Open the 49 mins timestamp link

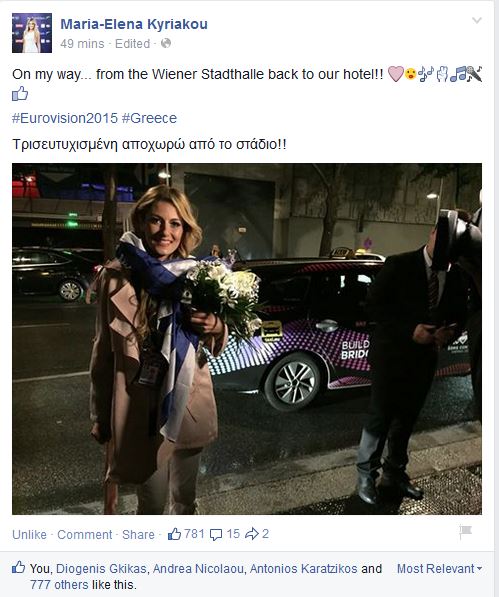[82, 44]
